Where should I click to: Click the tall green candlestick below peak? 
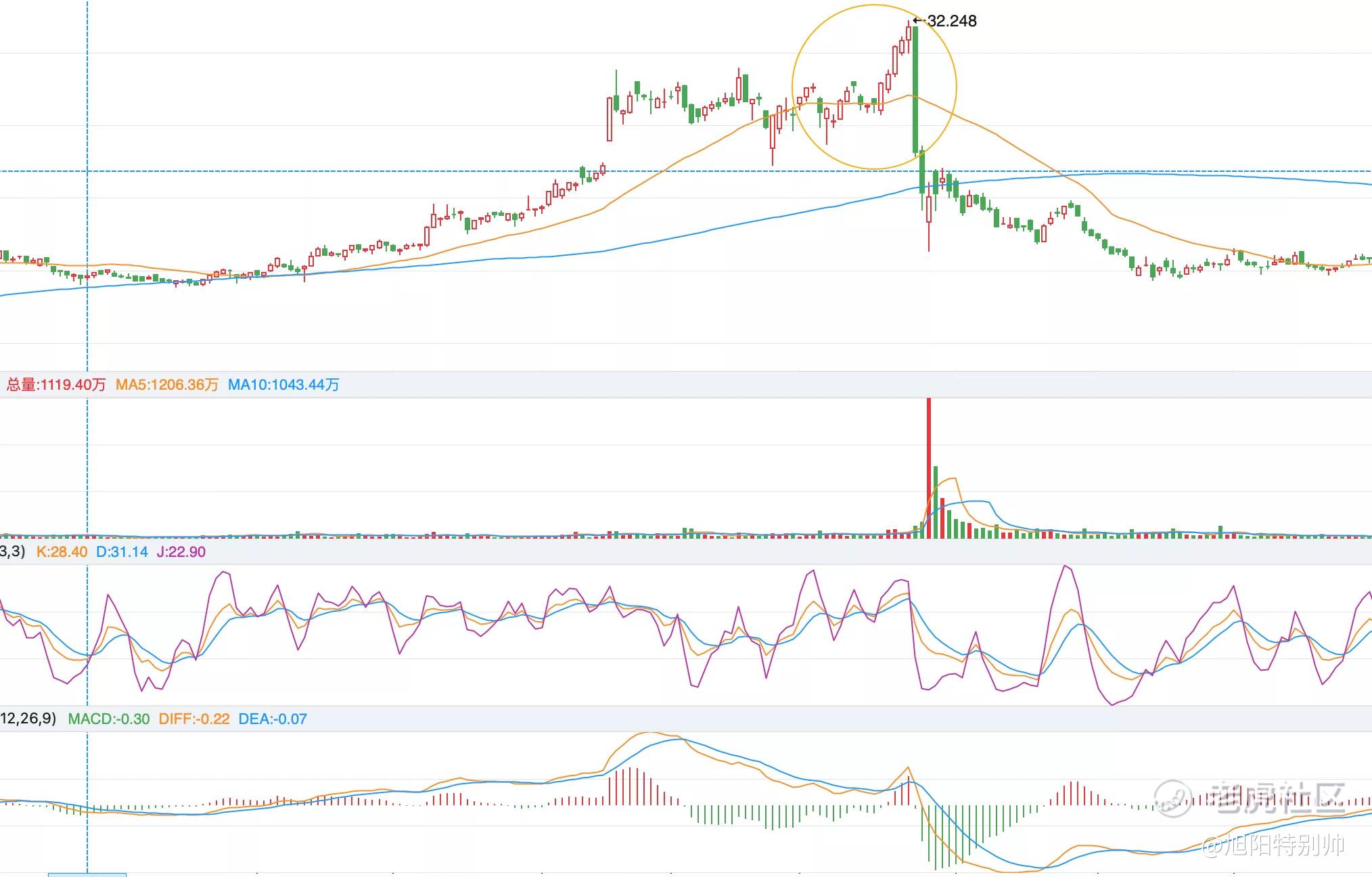click(x=915, y=88)
